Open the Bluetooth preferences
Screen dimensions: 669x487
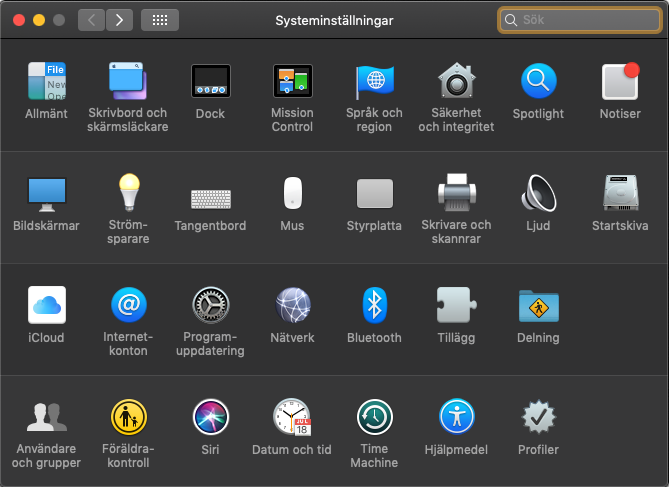374,305
